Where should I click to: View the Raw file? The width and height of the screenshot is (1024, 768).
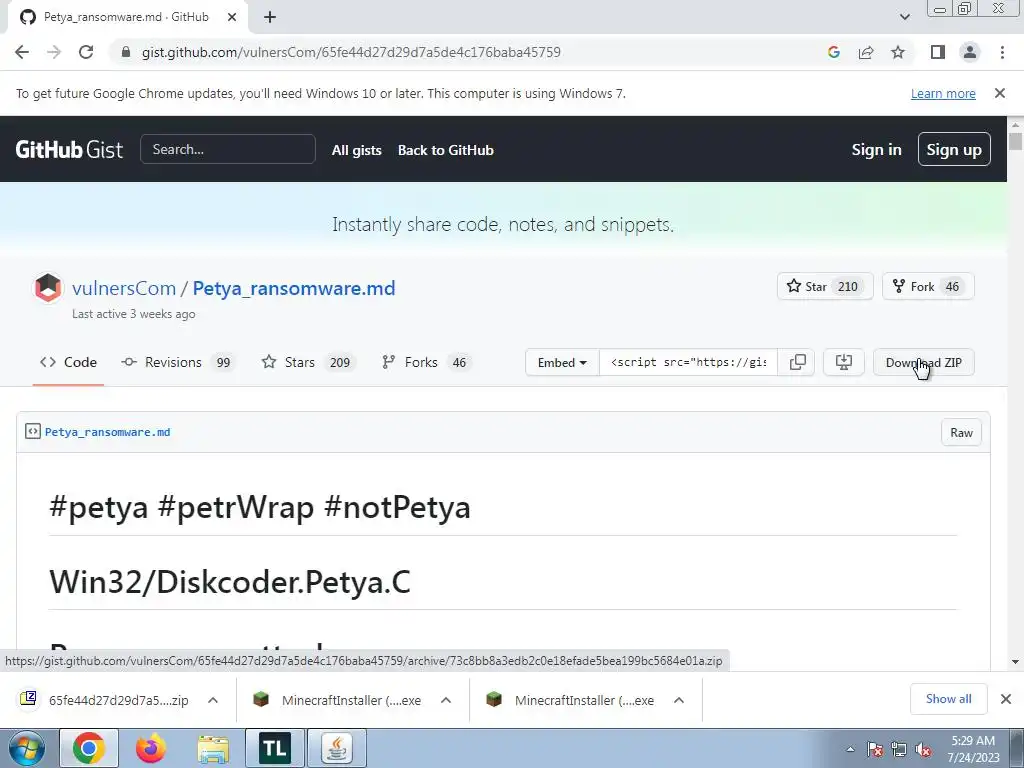[x=961, y=433]
